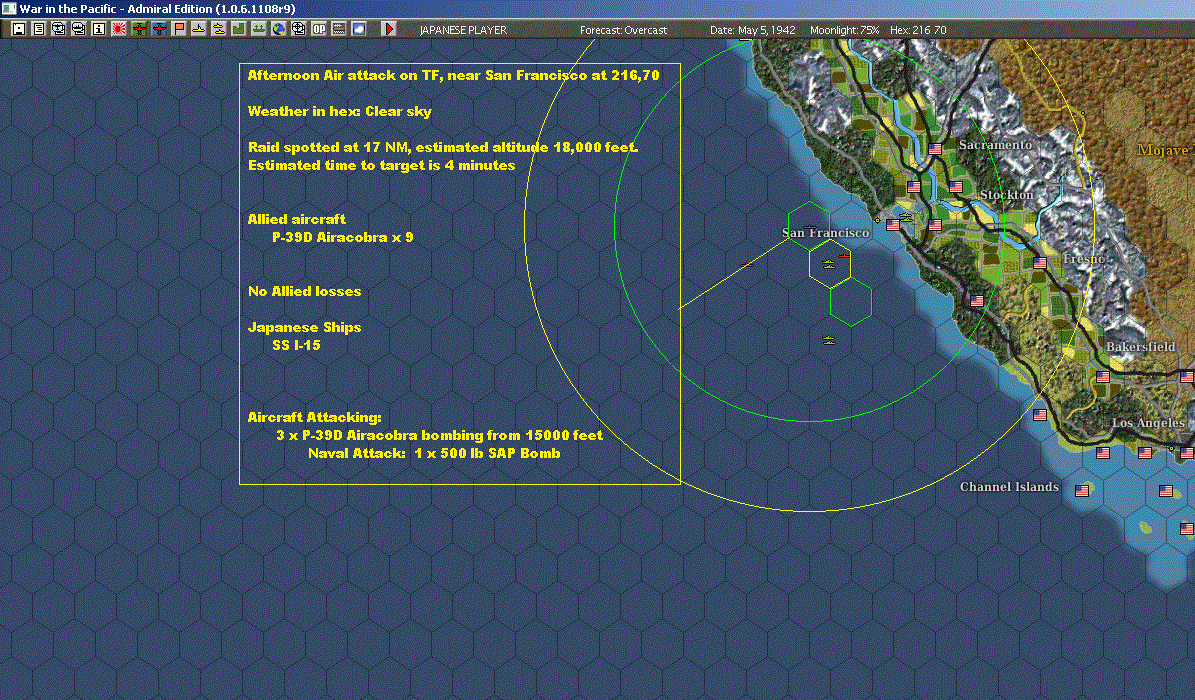The height and width of the screenshot is (700, 1195).
Task: Click the 'Weather in hex: Clear sky' line
Action: (340, 111)
